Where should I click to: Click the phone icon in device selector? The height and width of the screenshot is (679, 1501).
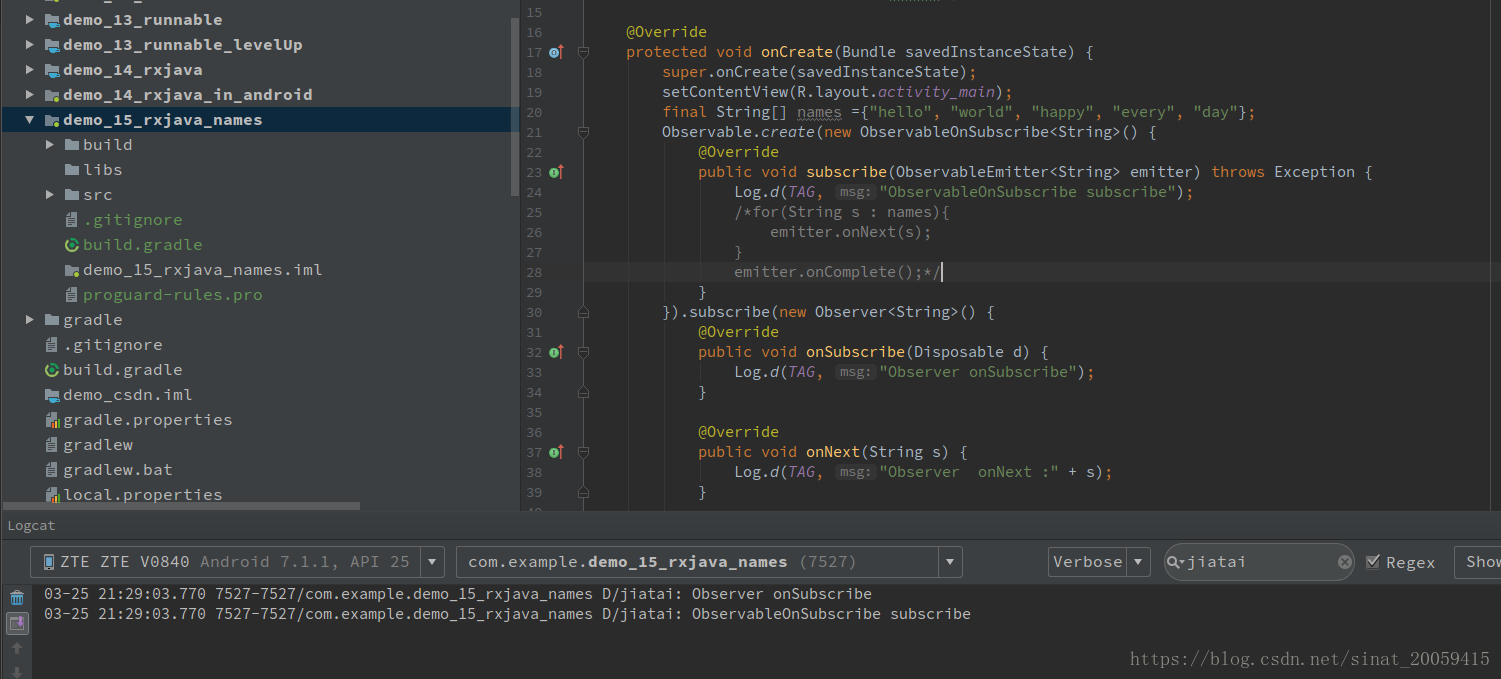[48, 562]
